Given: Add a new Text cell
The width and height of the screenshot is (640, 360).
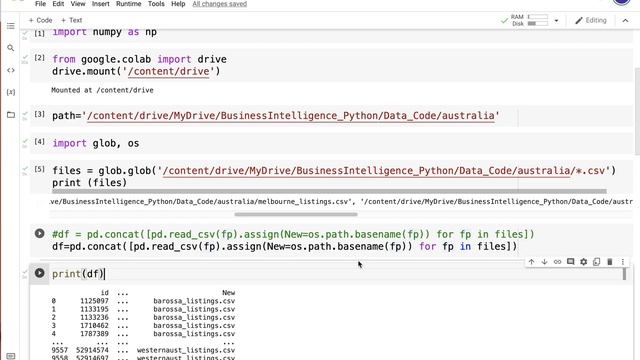Looking at the screenshot, I should 71,20.
